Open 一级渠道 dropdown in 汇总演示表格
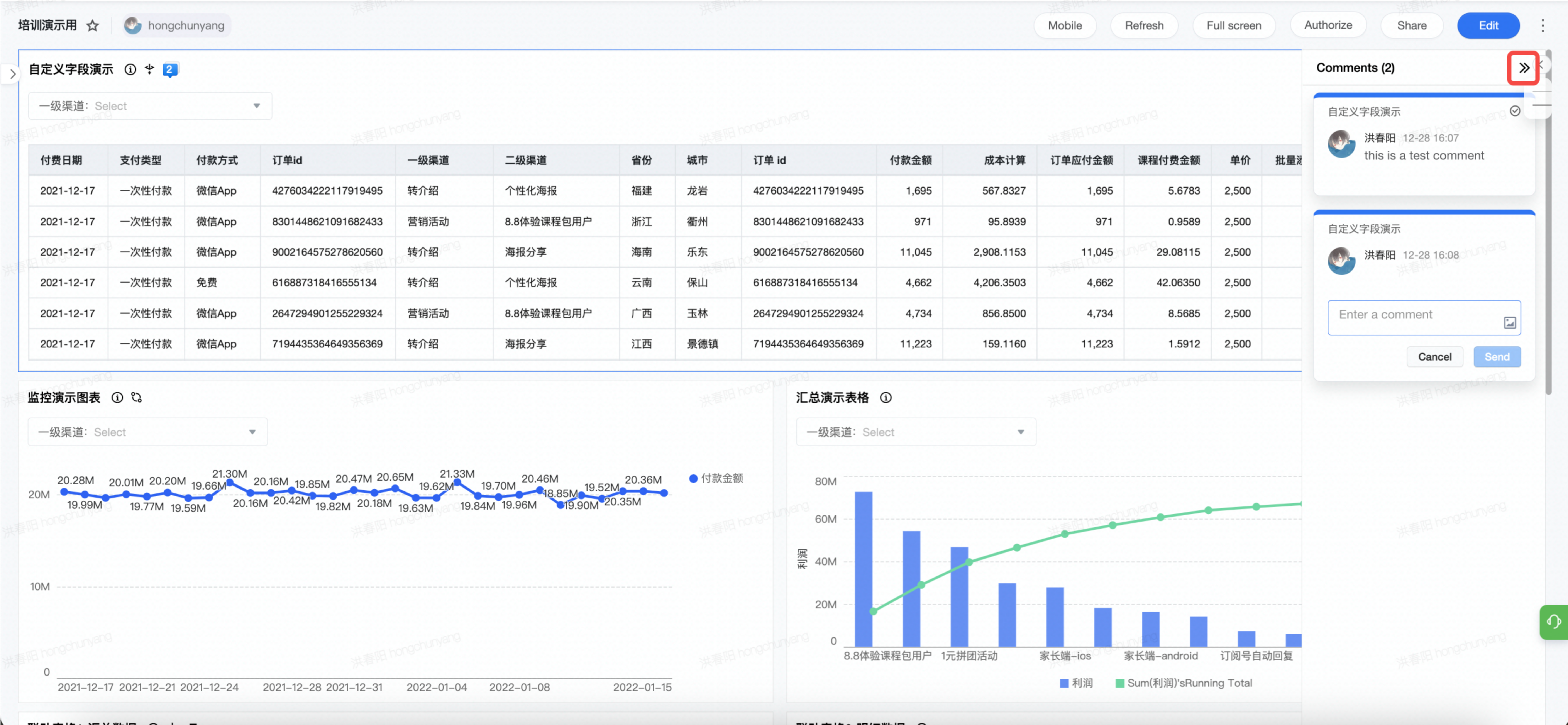 tap(916, 432)
